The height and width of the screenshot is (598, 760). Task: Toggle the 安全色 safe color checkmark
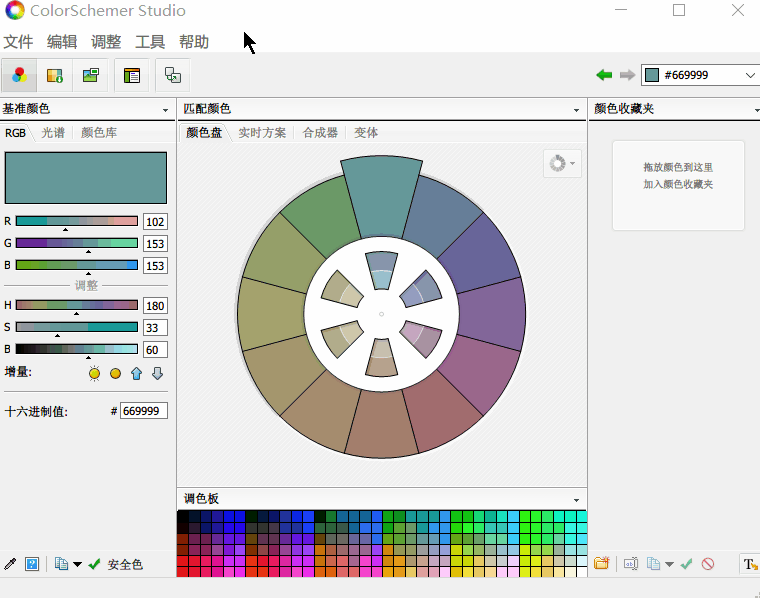click(95, 564)
